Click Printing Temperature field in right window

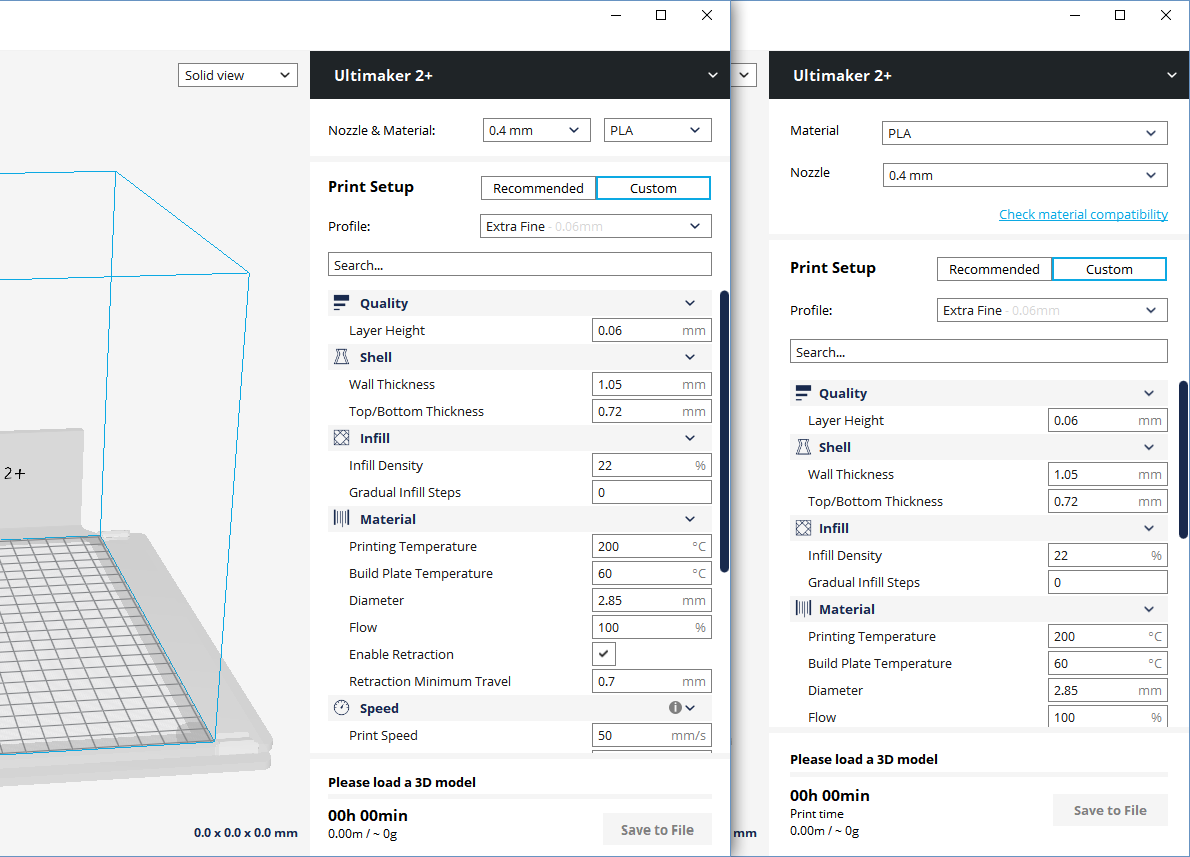point(1108,636)
